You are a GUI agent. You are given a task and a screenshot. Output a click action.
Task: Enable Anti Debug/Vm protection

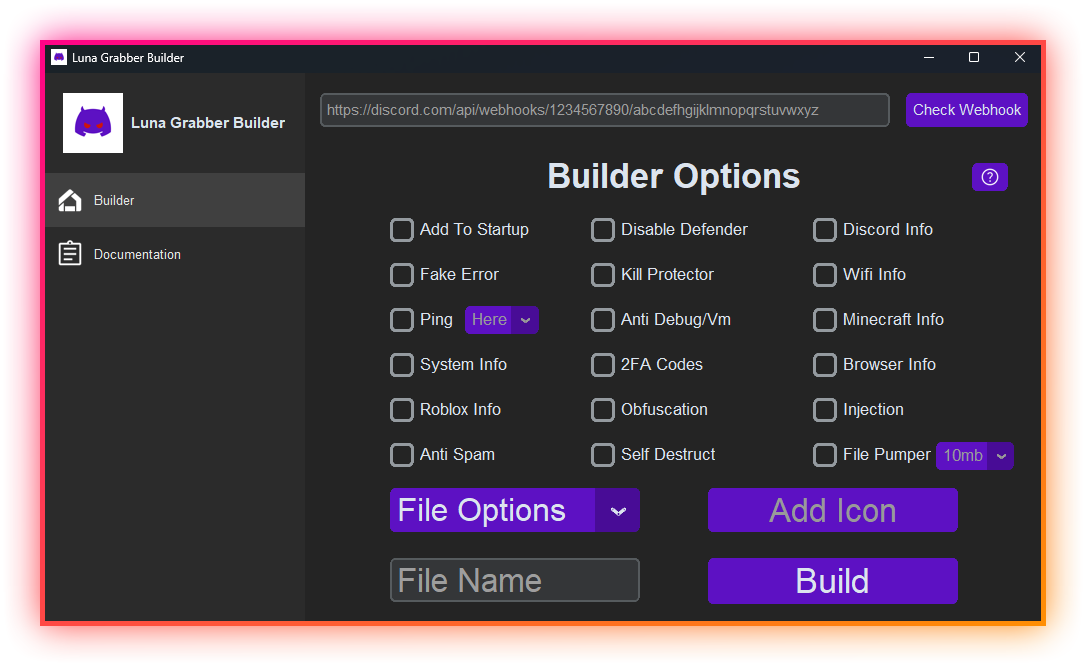click(x=603, y=320)
